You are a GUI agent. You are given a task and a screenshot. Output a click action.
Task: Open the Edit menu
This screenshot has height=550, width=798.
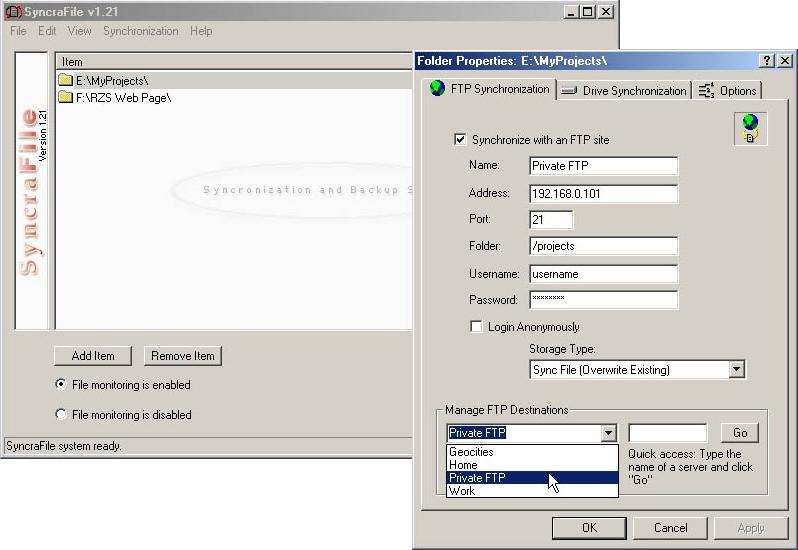coord(47,31)
